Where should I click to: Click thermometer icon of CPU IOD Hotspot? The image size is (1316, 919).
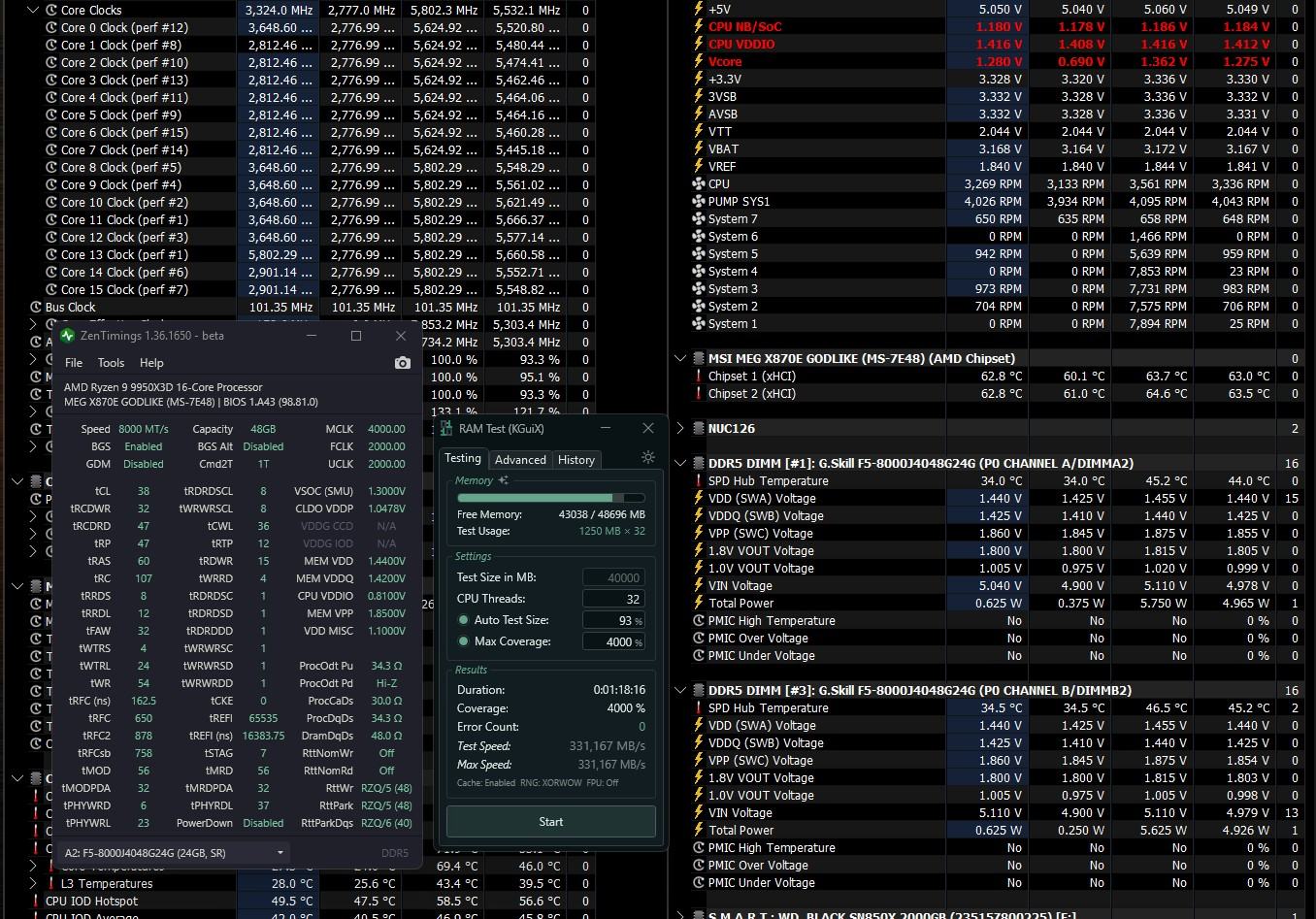click(36, 902)
